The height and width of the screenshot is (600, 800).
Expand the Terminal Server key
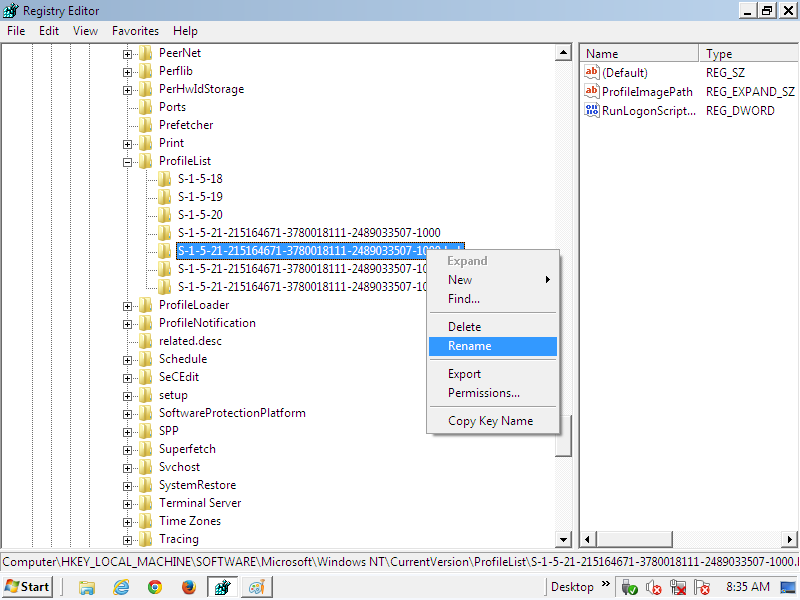coord(128,503)
